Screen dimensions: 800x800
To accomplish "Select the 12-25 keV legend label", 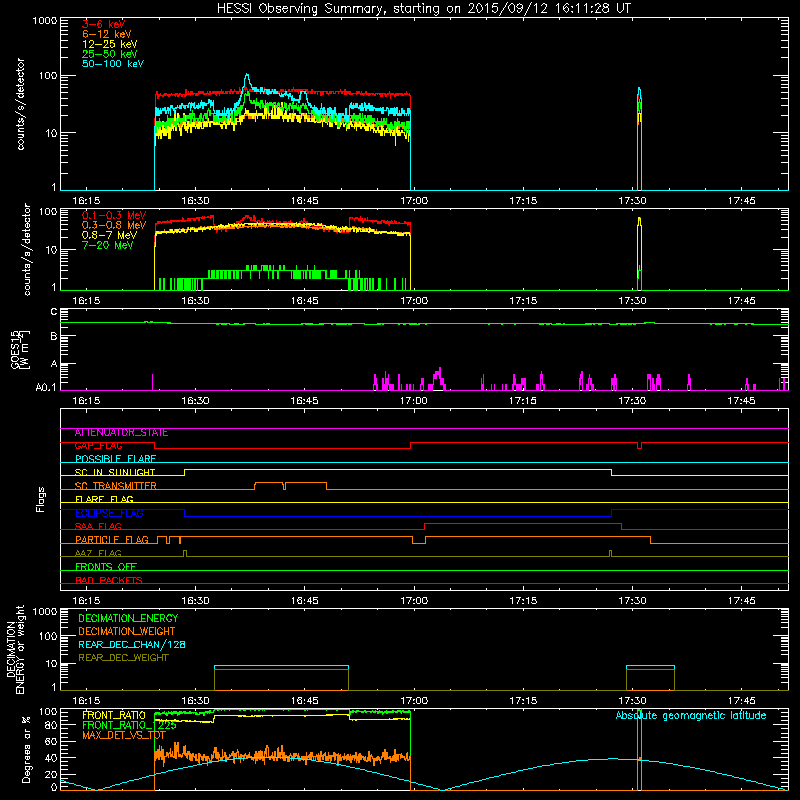I will (110, 44).
